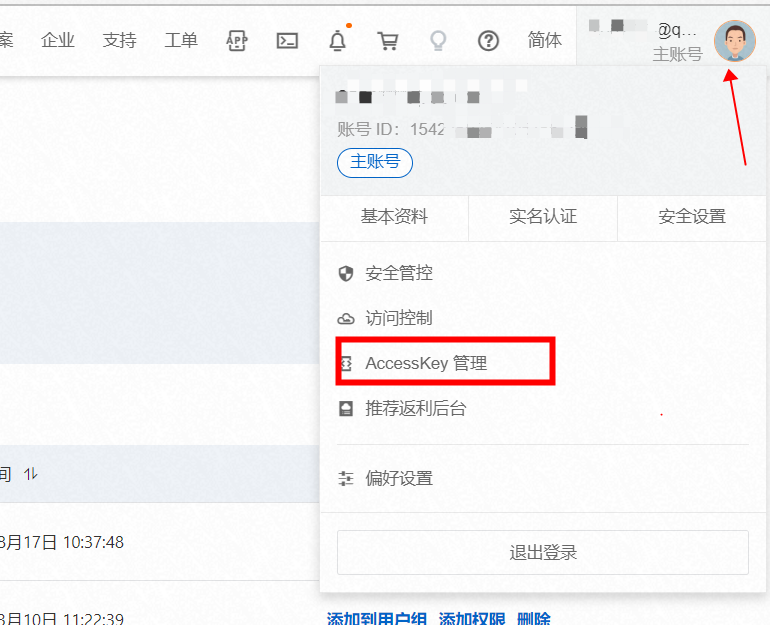
Task: Switch to 基本资料 tab
Action: pos(394,217)
